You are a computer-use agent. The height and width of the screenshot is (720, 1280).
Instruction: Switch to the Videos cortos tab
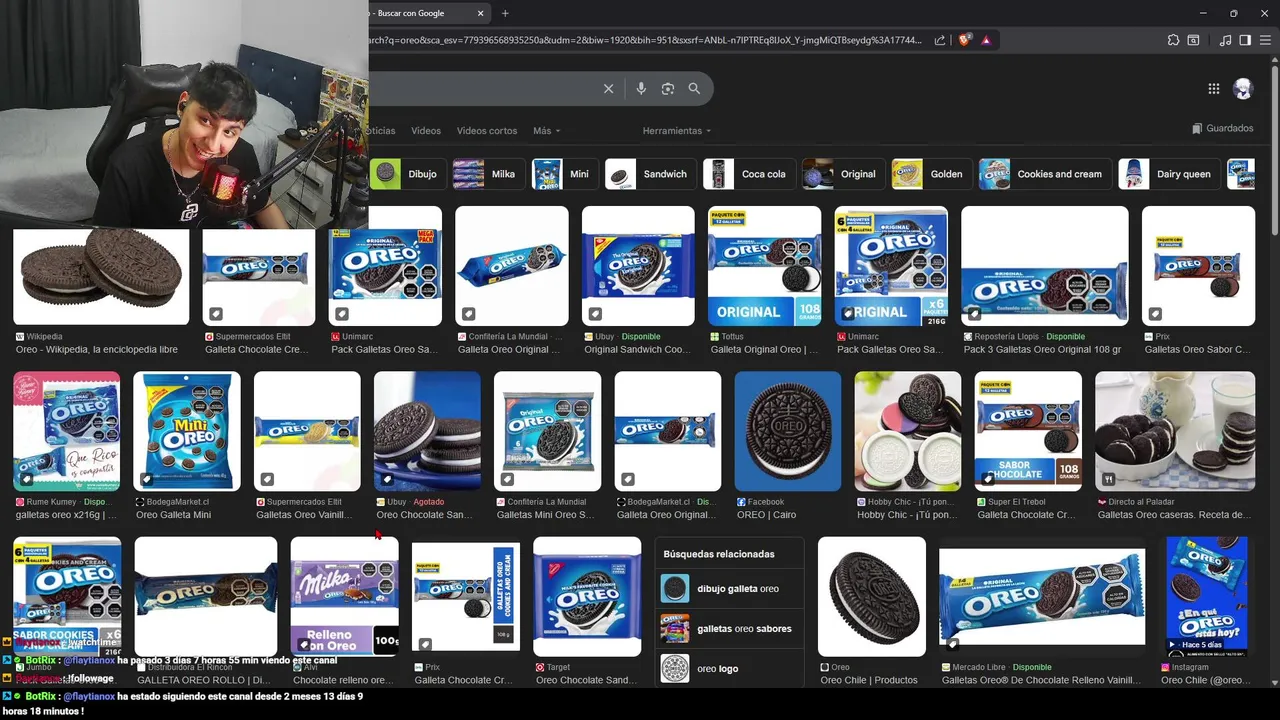coord(487,131)
